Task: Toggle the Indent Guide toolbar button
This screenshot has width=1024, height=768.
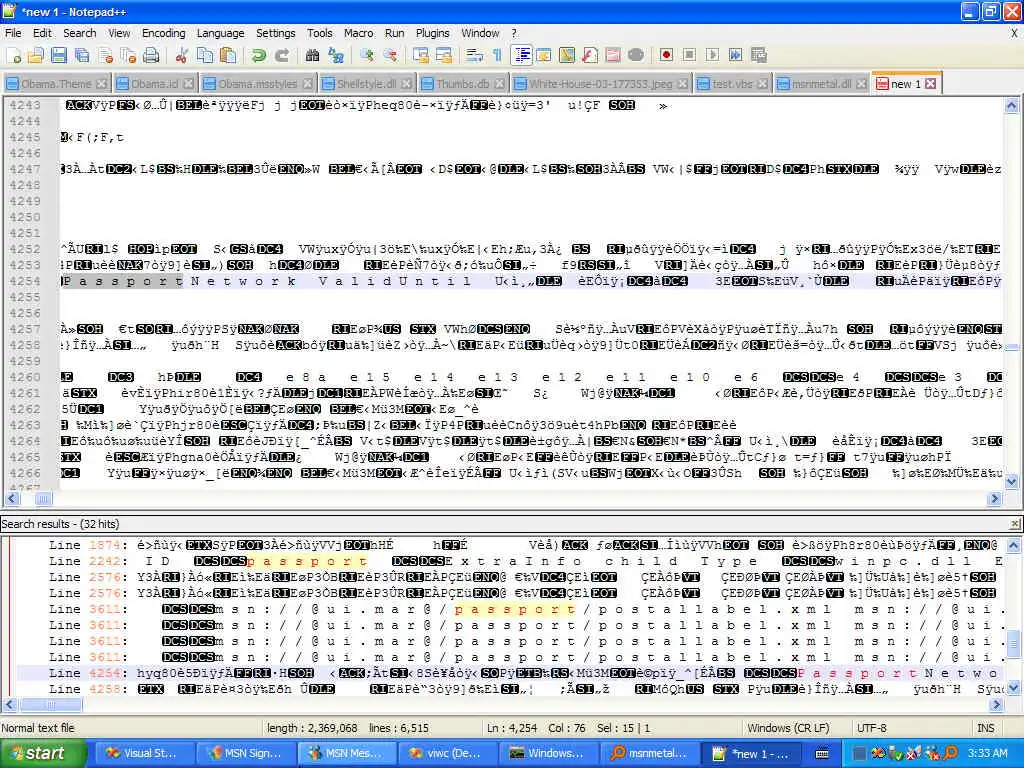Action: pos(522,56)
